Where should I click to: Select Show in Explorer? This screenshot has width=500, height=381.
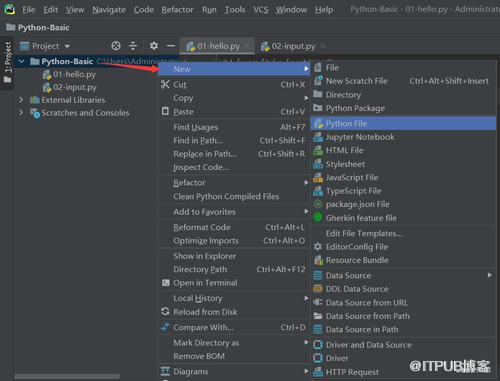pyautogui.click(x=233, y=256)
